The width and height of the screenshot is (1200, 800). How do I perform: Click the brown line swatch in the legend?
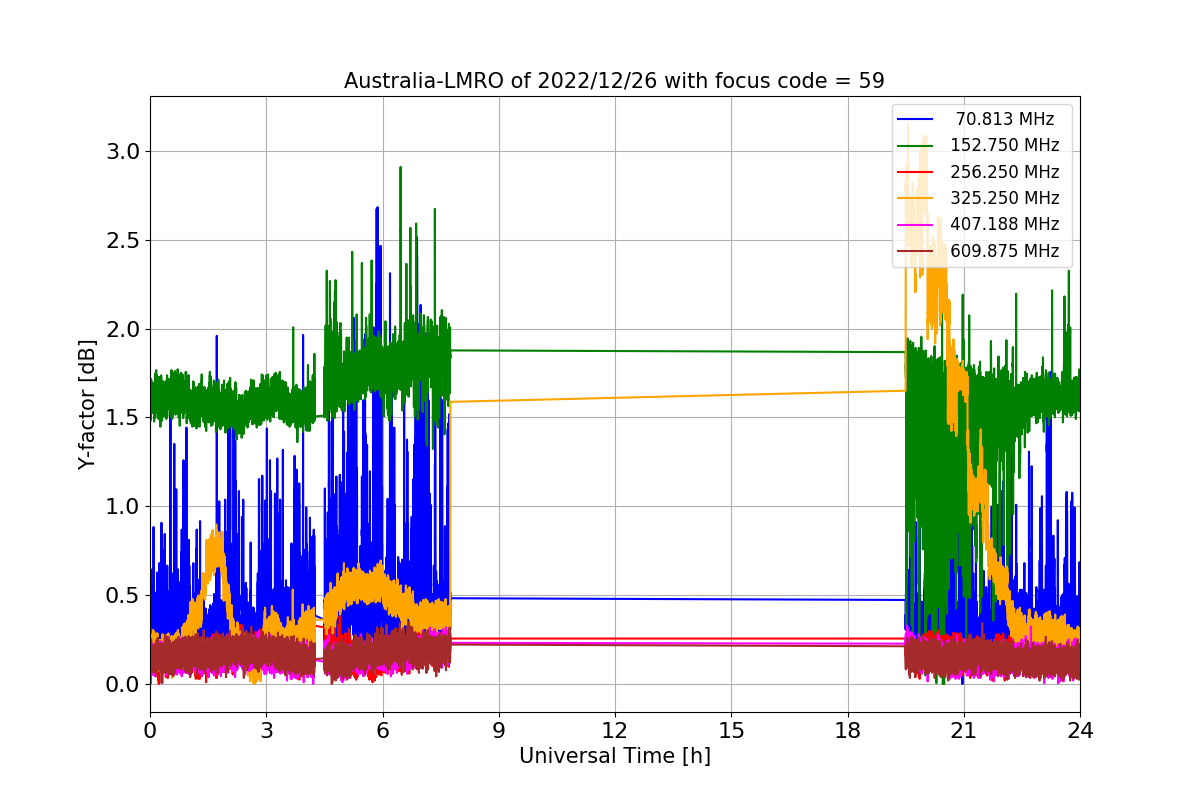click(x=915, y=251)
